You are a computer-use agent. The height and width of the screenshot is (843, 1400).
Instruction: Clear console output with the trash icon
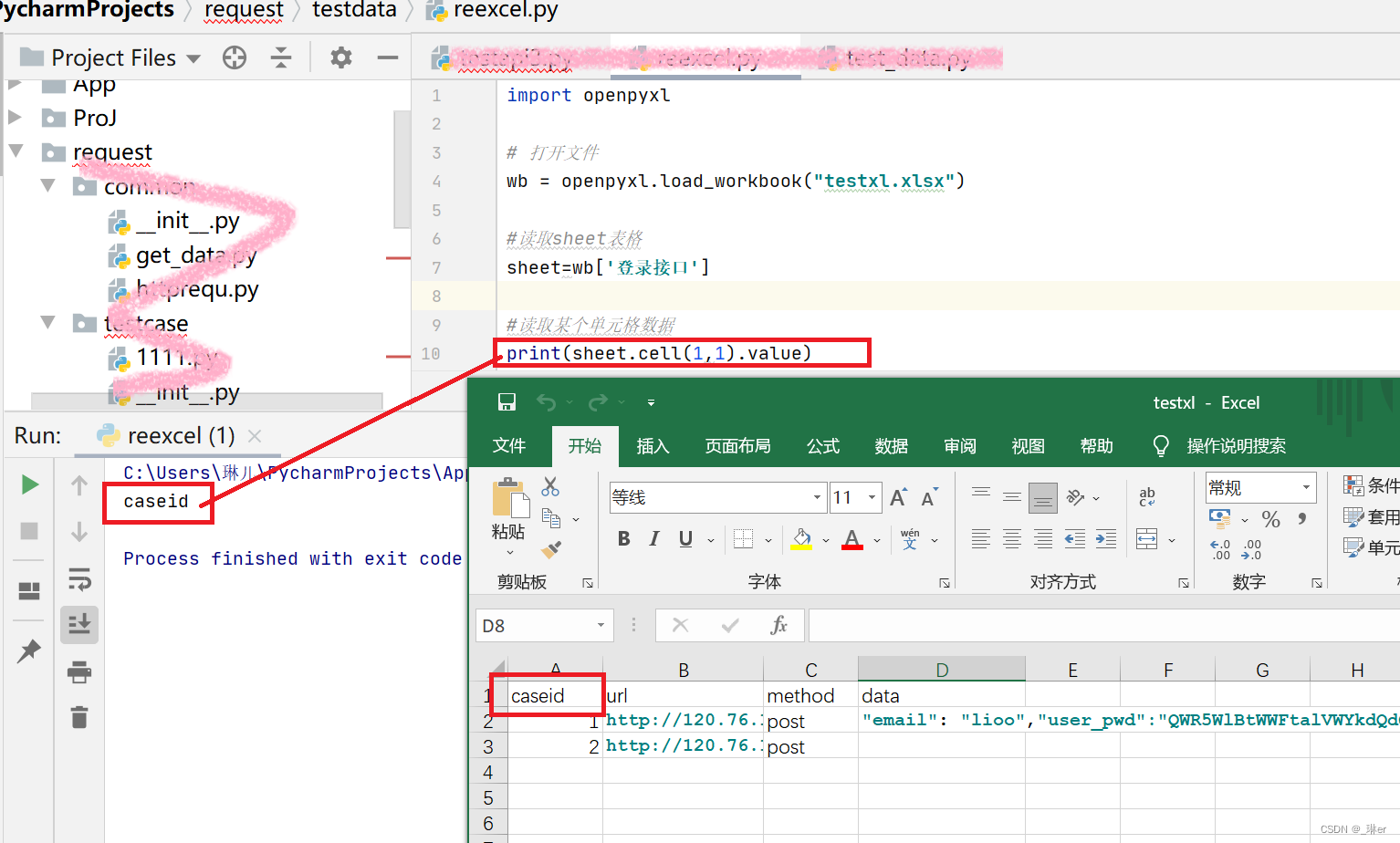[x=78, y=717]
